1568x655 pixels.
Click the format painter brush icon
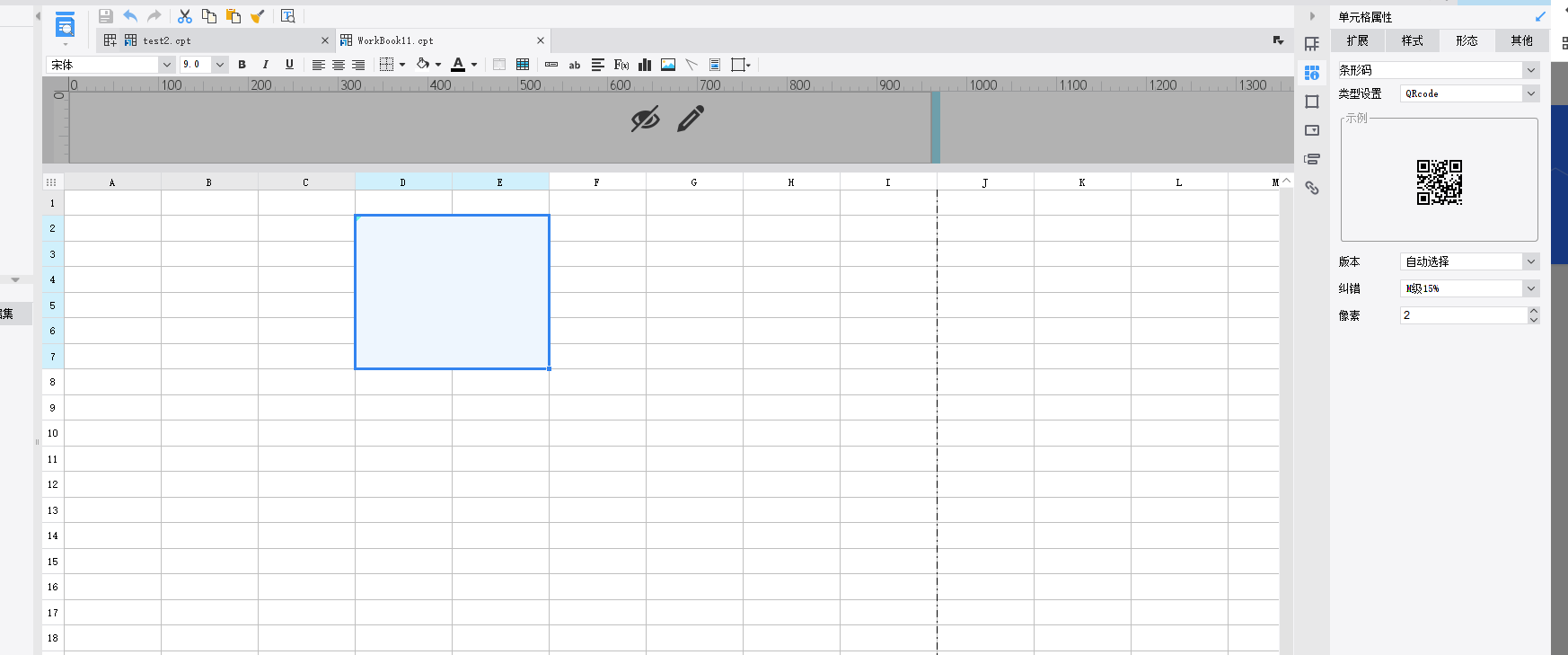(258, 16)
